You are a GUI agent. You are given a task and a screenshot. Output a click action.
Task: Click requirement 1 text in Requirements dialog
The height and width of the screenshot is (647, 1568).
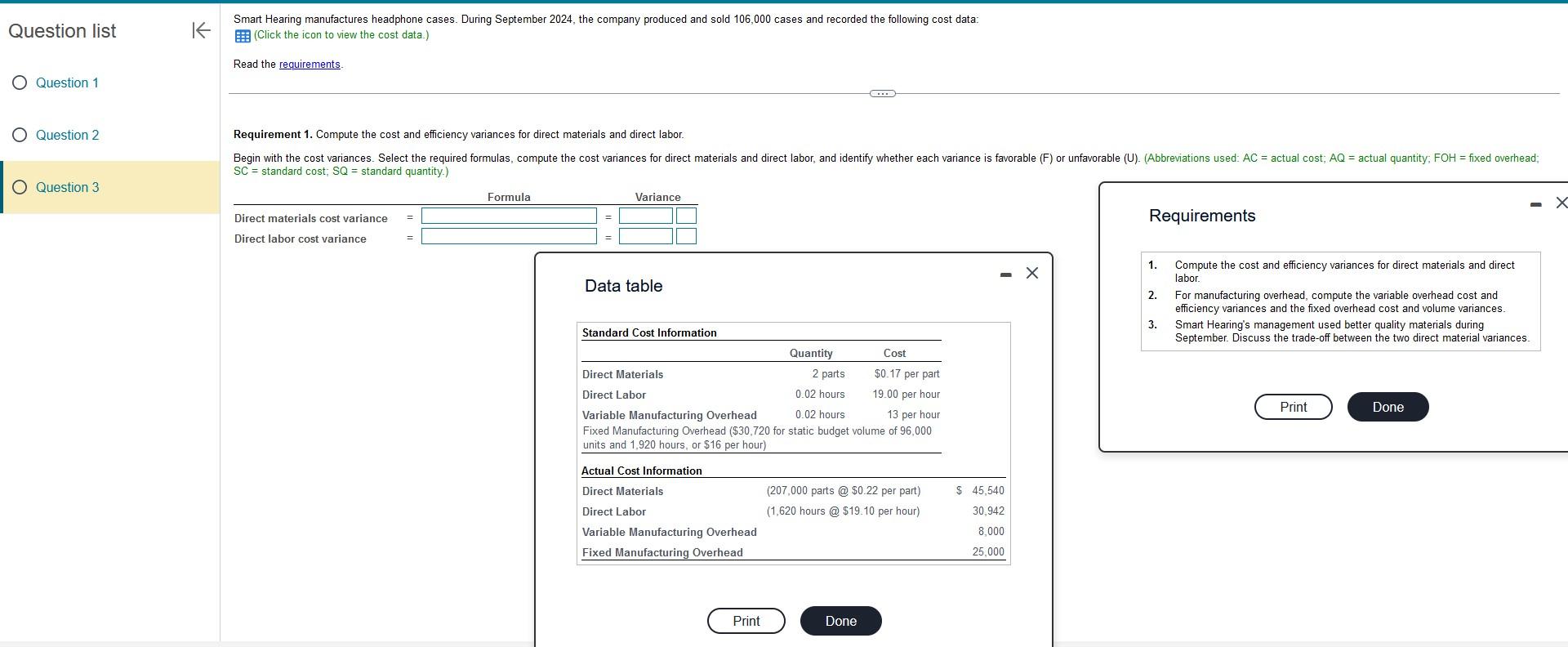pos(1344,271)
